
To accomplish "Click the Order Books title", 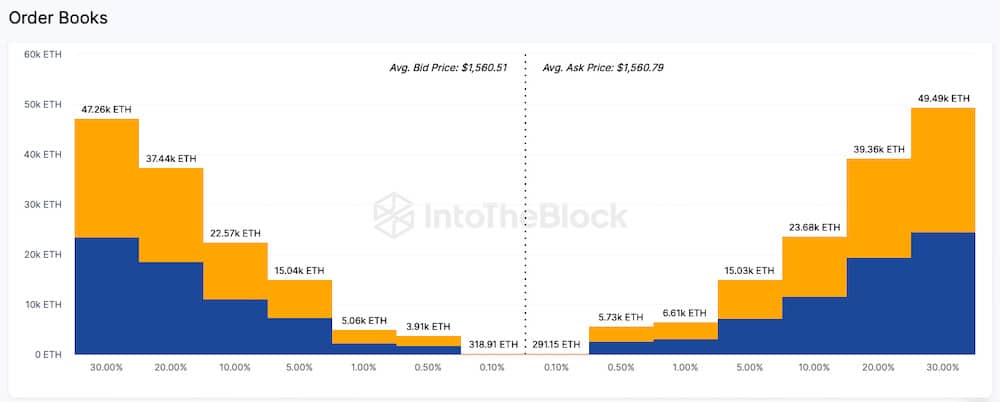I will point(58,18).
